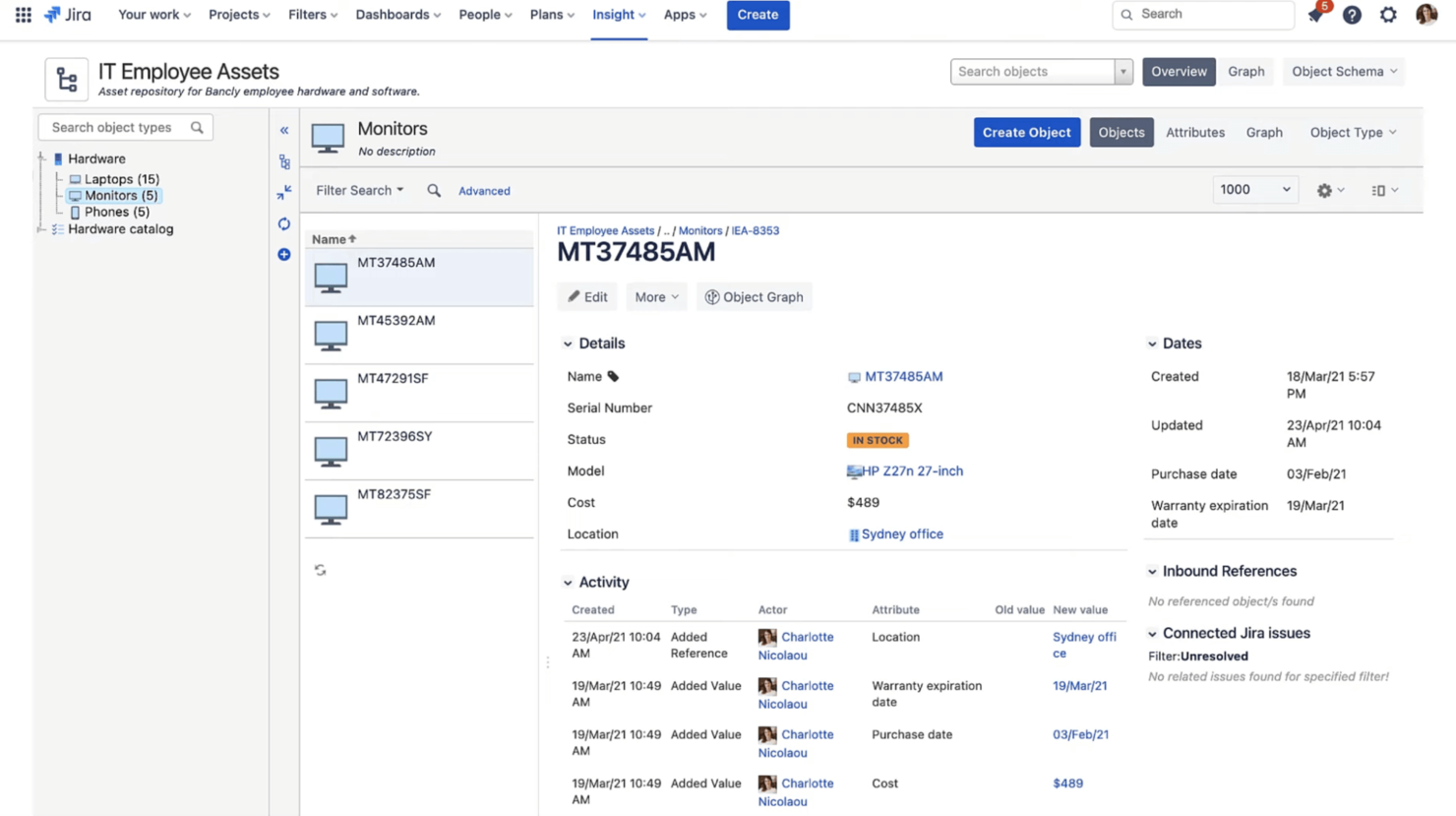This screenshot has height=816, width=1456.
Task: Switch to the Attributes tab
Action: tap(1194, 132)
